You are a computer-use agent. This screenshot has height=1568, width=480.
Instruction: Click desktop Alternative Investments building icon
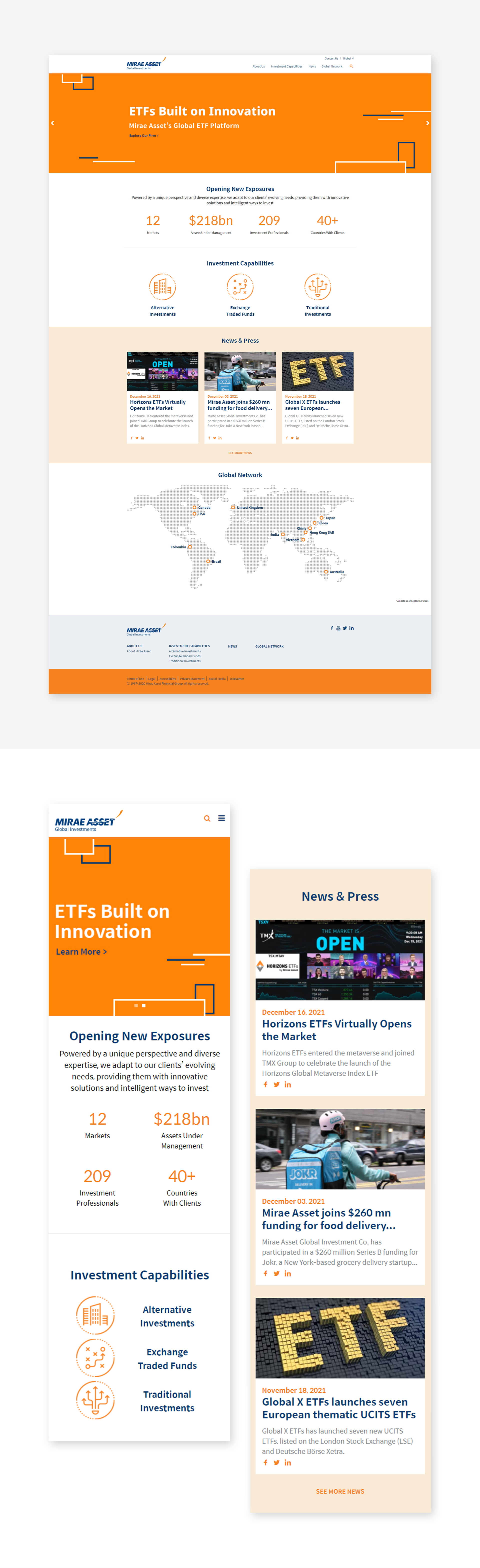tap(162, 287)
